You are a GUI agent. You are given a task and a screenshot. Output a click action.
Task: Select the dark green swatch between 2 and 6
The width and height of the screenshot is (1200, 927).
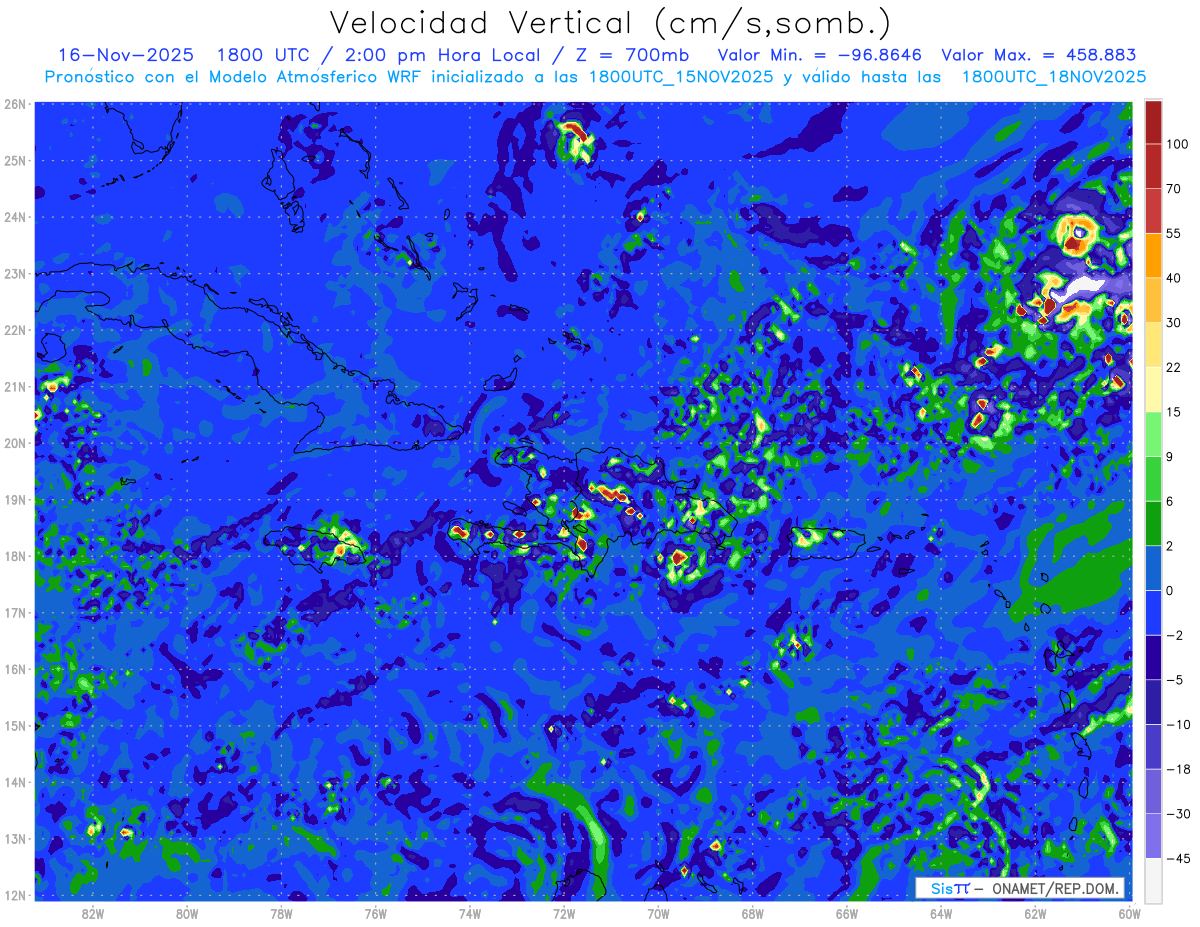(1153, 523)
